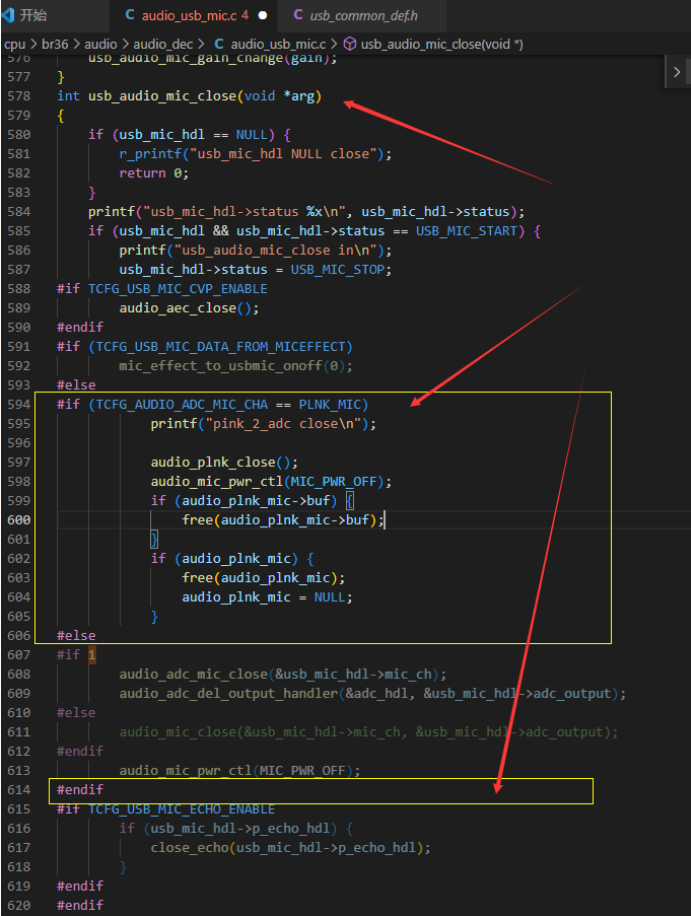Click the function symbol icon in breadcrumb

[x=349, y=44]
